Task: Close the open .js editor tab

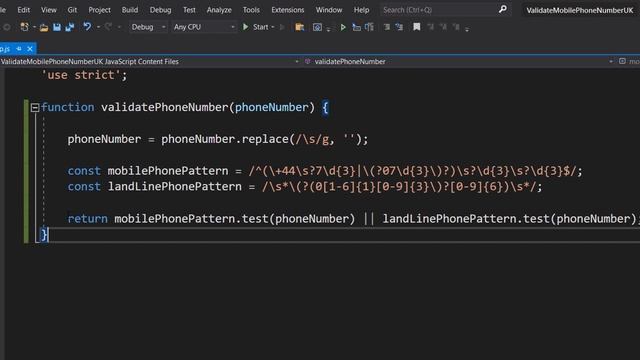Action: (30, 49)
